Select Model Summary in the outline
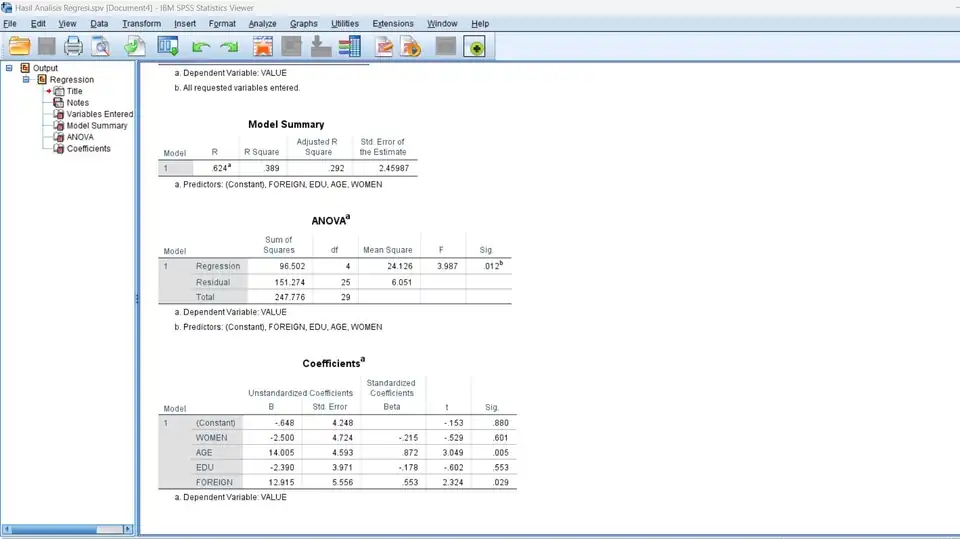The height and width of the screenshot is (539, 960). [x=97, y=126]
